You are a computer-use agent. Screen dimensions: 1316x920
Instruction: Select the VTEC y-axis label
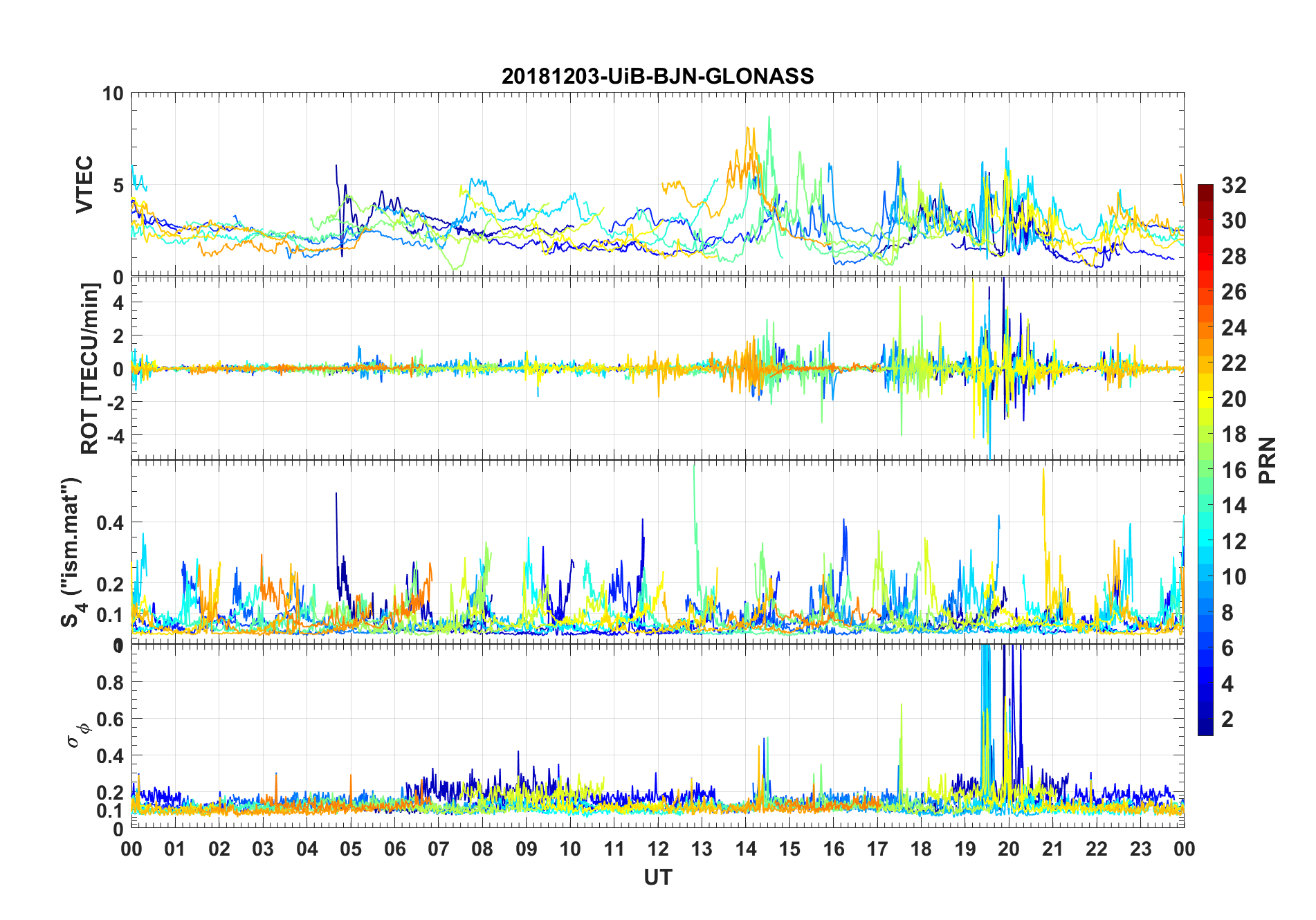pyautogui.click(x=84, y=185)
